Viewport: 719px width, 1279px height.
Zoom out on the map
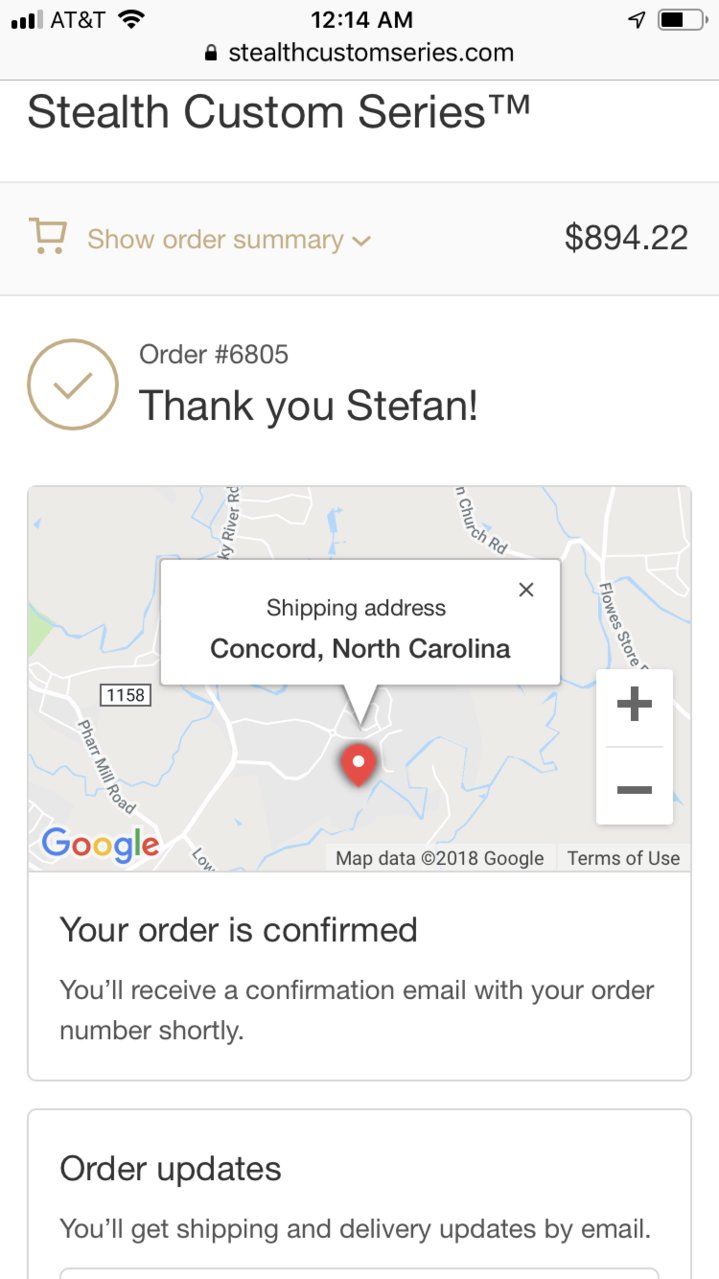(634, 788)
